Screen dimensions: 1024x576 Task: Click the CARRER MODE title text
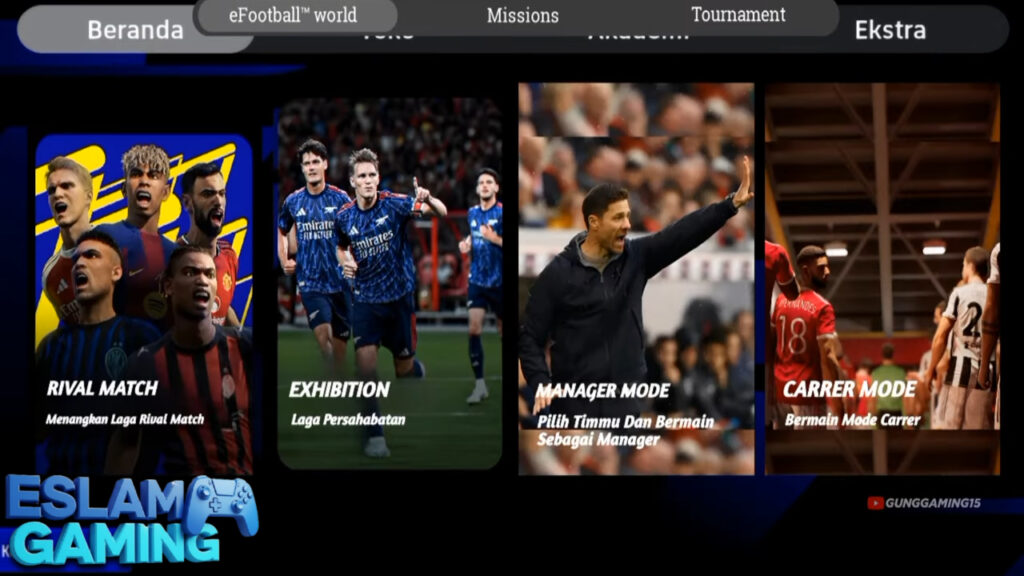point(850,389)
